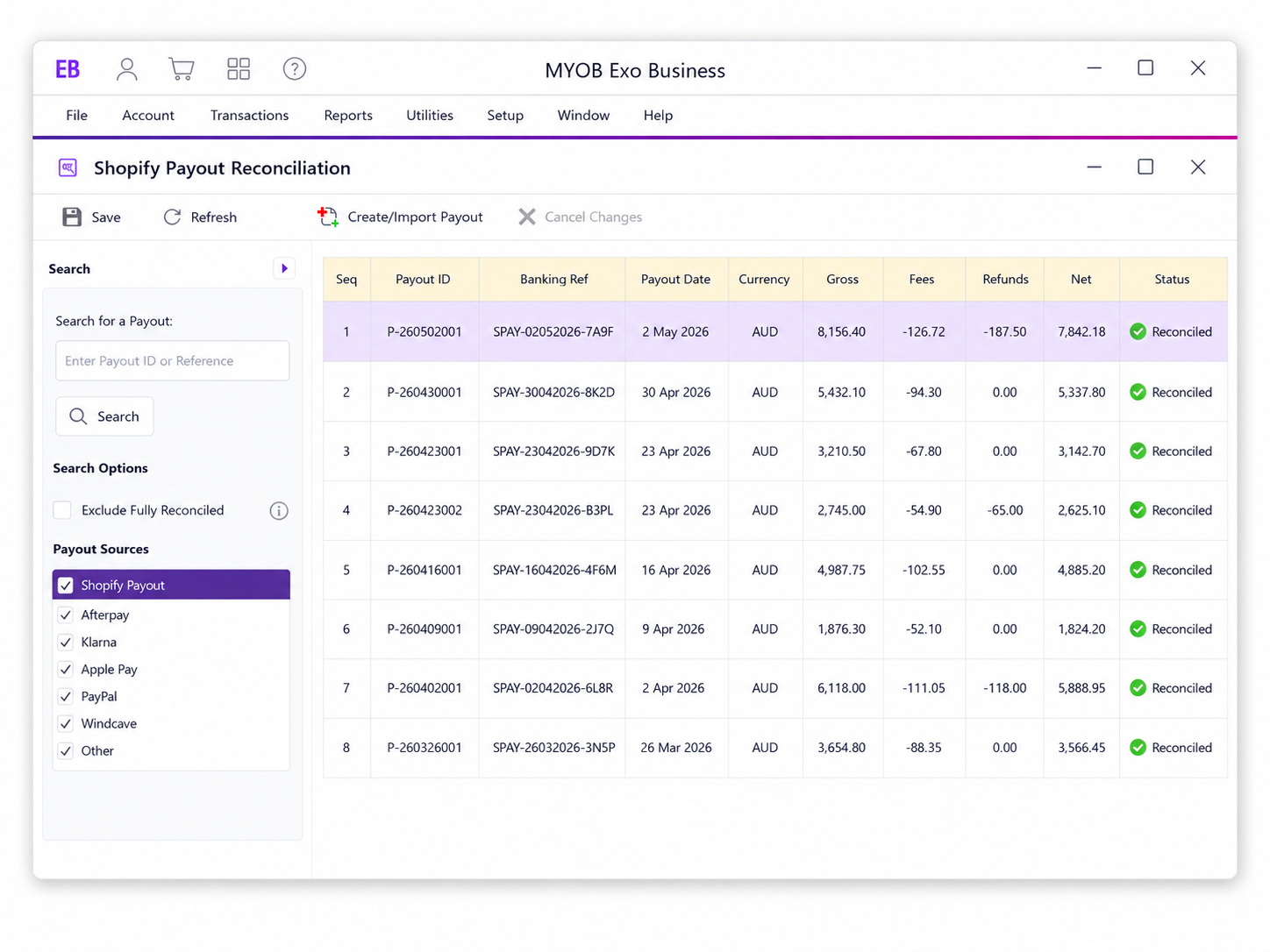Open the Reports menu
The height and width of the screenshot is (952, 1270).
[x=348, y=116]
